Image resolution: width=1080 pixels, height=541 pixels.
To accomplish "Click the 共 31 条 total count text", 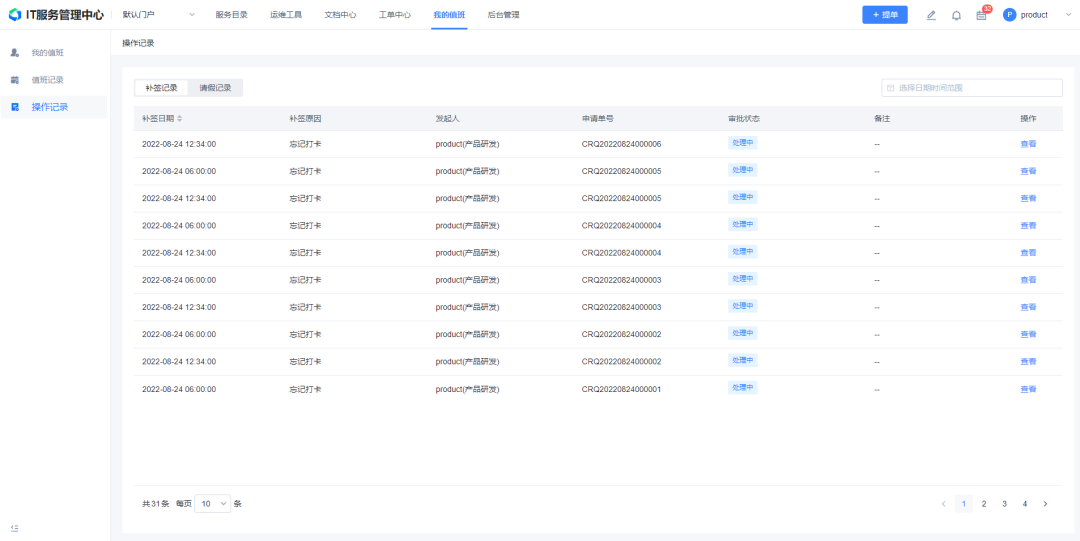I will pyautogui.click(x=155, y=504).
